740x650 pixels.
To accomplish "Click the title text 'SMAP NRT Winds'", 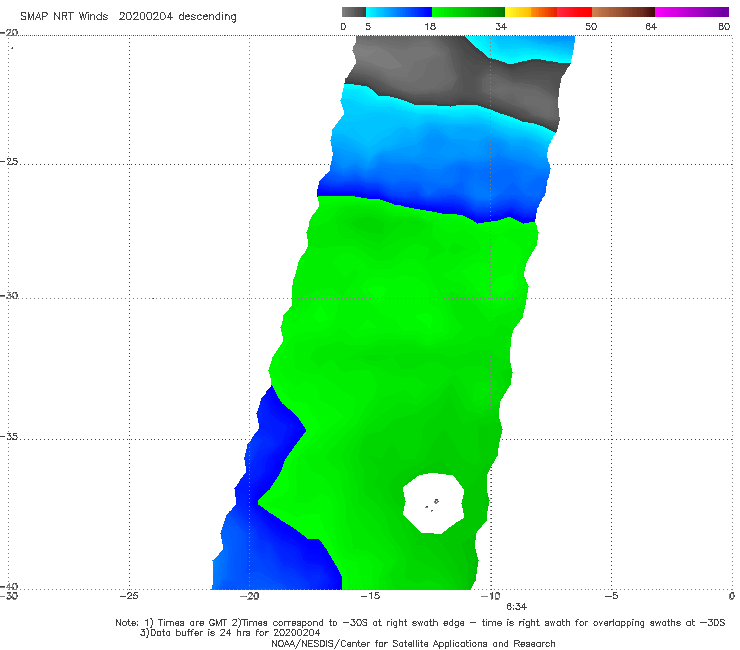I will point(64,16).
